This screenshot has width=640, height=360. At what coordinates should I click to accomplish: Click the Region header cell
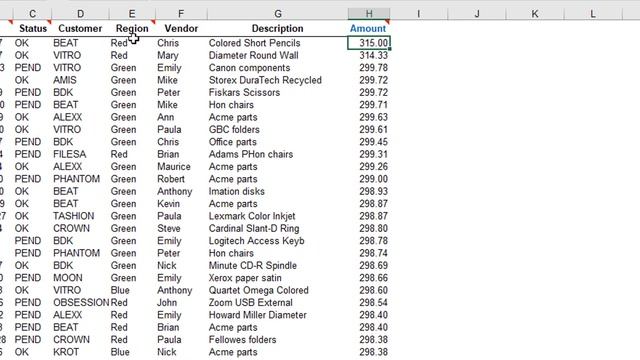[132, 29]
